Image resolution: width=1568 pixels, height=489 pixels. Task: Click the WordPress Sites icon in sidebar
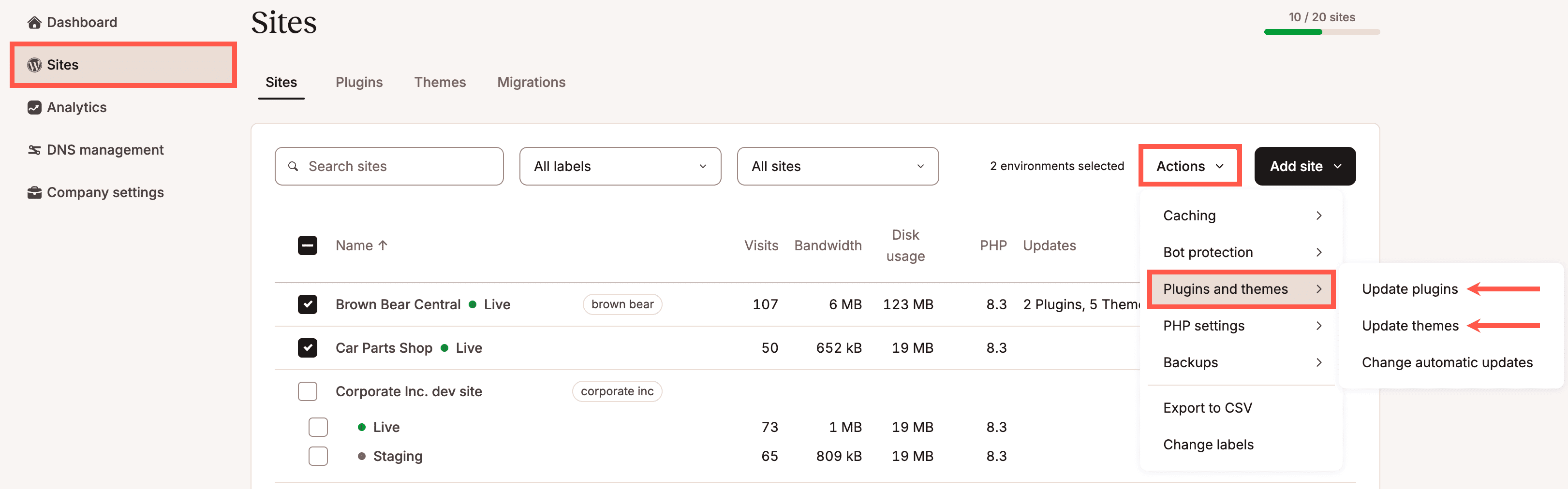[34, 65]
